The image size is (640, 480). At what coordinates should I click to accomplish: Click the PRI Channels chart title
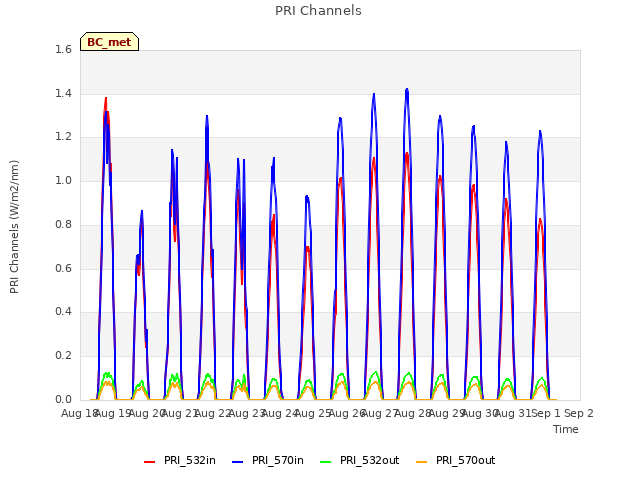(x=318, y=11)
